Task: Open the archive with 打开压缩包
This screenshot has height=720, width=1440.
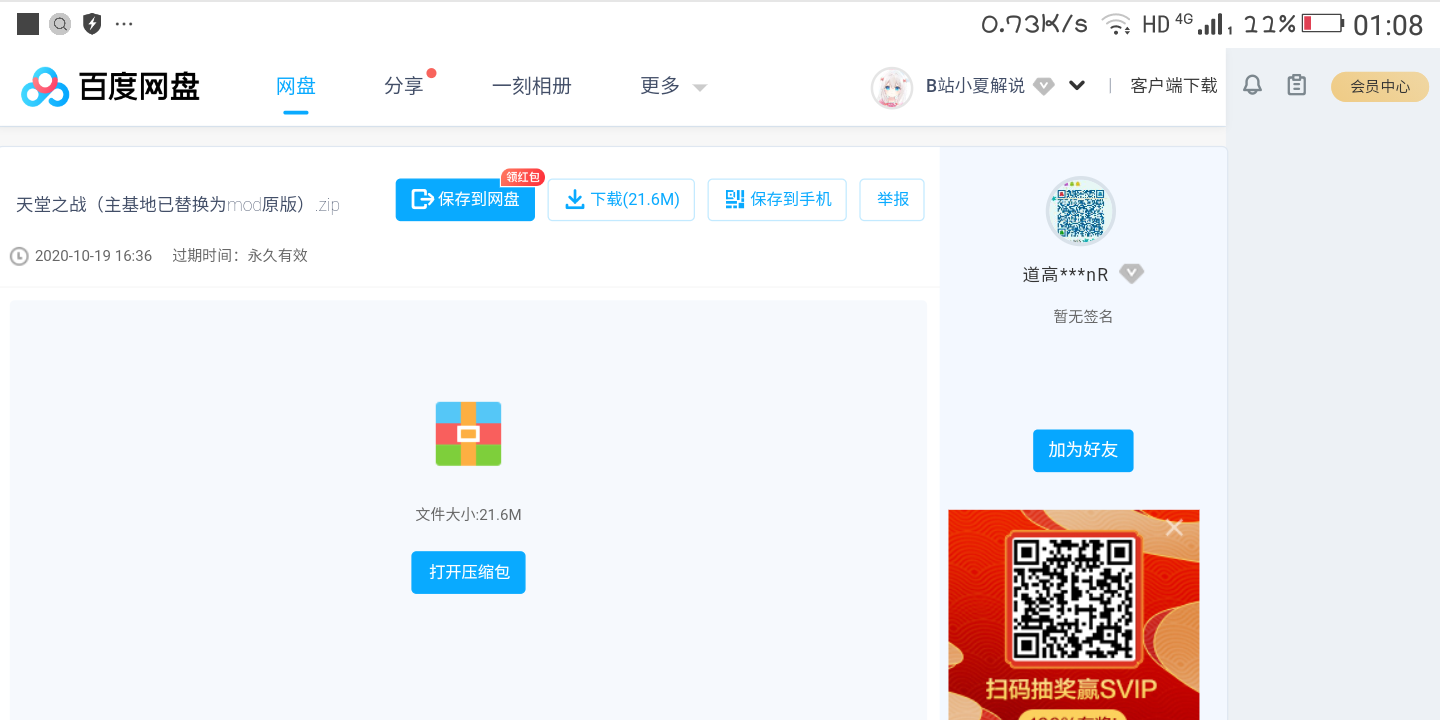Action: click(x=468, y=572)
